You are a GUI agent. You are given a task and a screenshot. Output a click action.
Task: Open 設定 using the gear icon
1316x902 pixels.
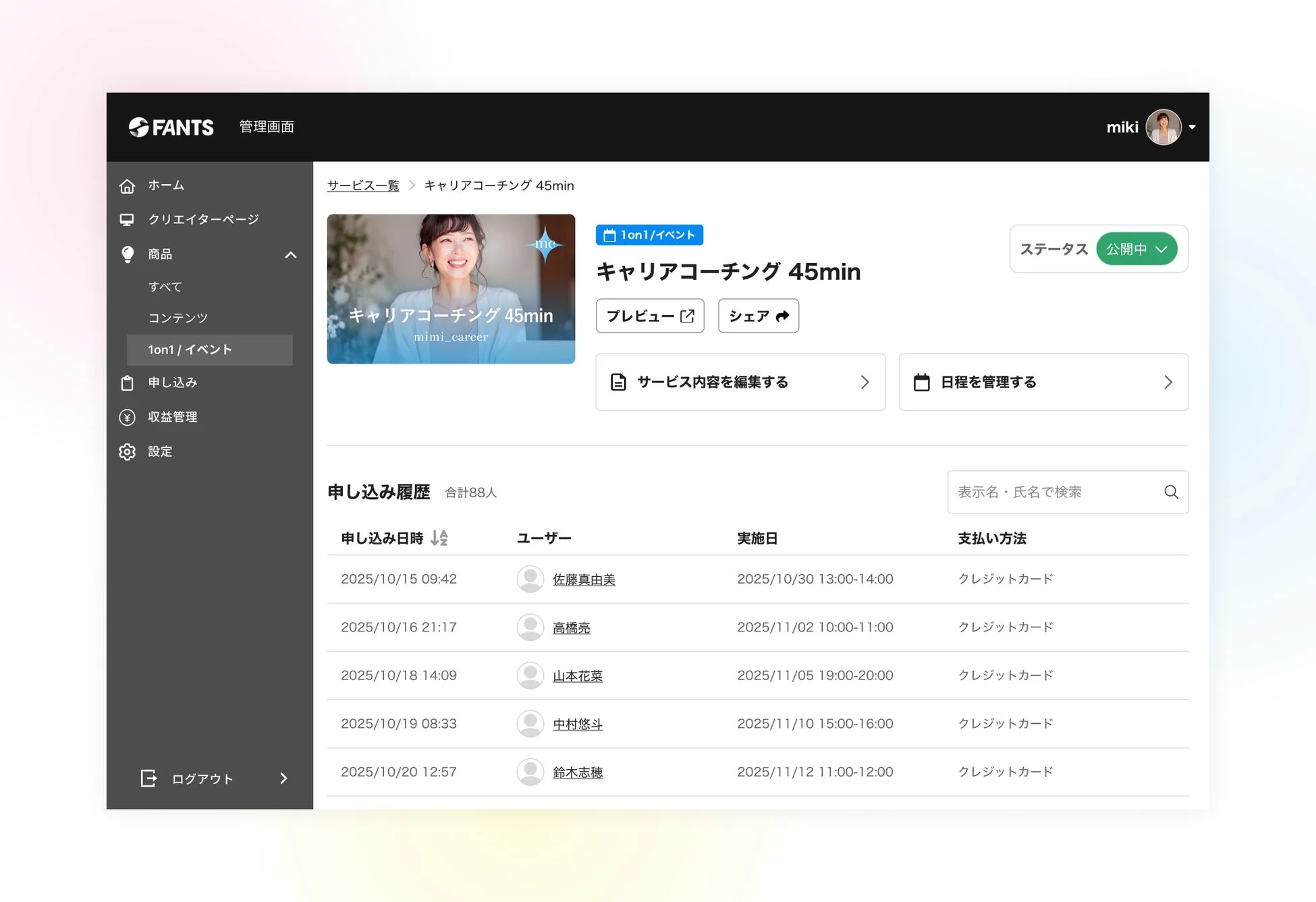pyautogui.click(x=128, y=451)
